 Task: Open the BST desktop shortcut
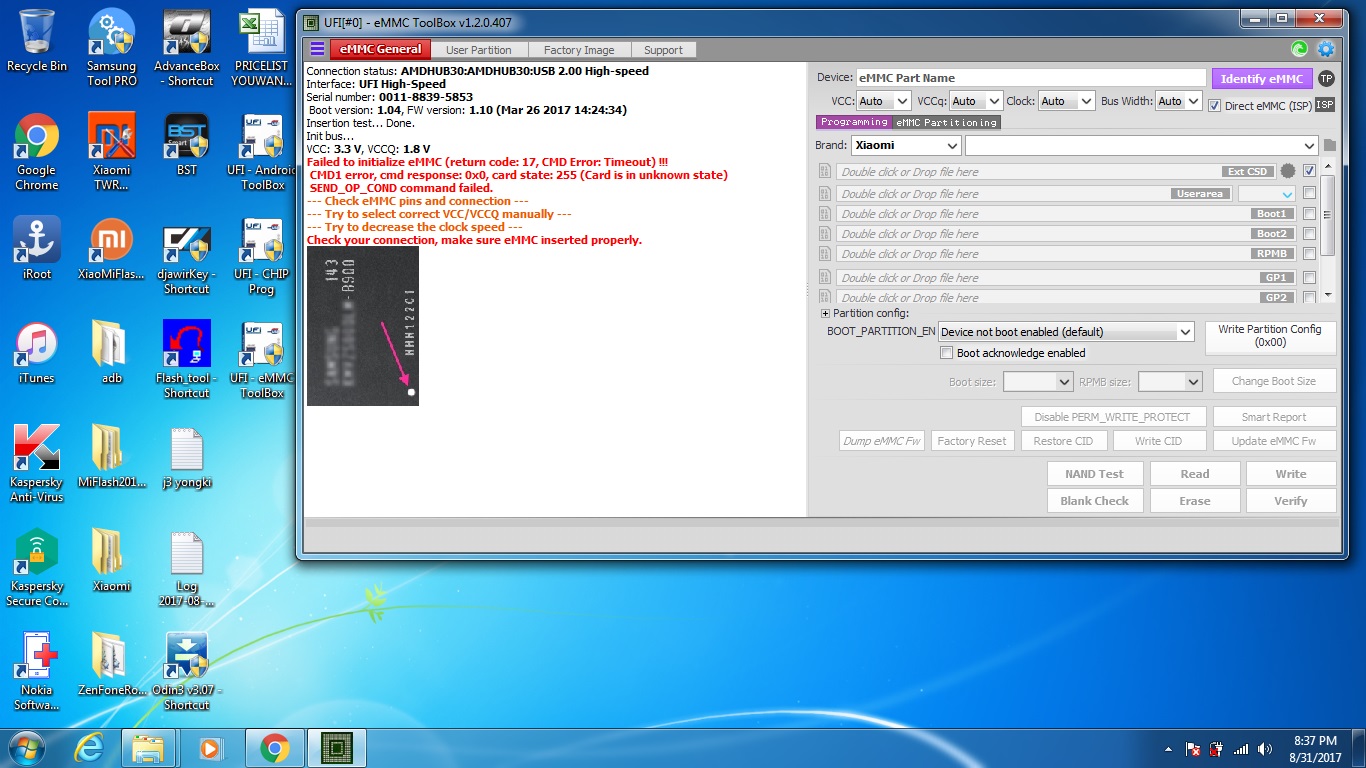point(187,145)
